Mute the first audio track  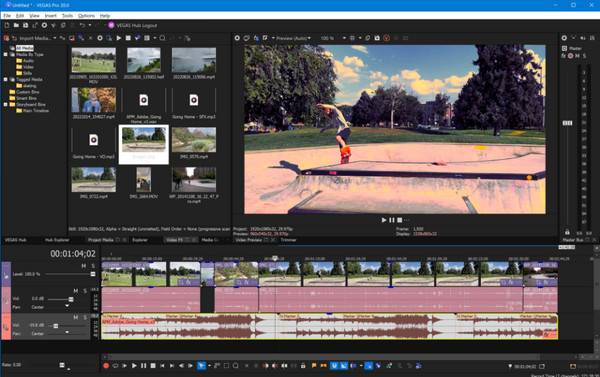pyautogui.click(x=76, y=291)
